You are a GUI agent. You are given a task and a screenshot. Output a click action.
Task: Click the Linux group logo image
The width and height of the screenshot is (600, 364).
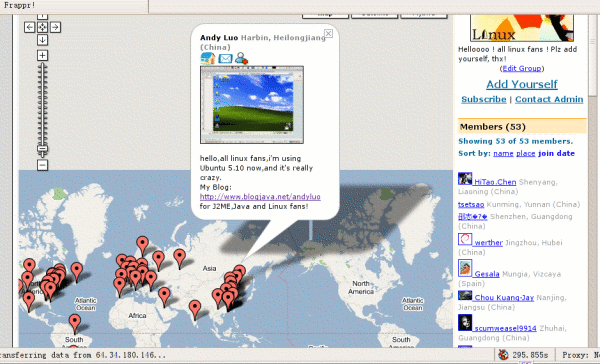click(x=522, y=28)
